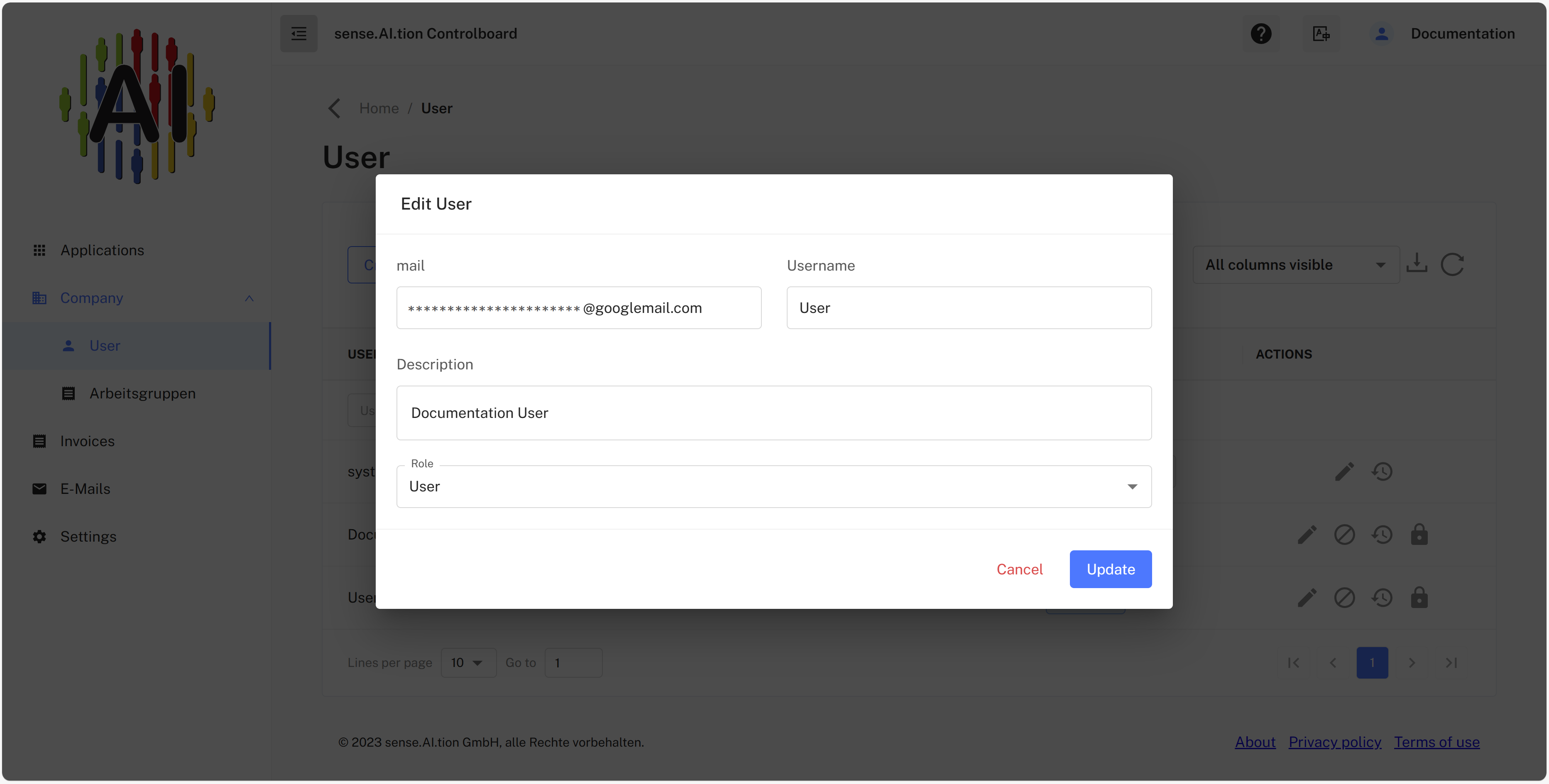1549x784 pixels.
Task: Click the Documentation user avatar icon
Action: tap(1381, 34)
